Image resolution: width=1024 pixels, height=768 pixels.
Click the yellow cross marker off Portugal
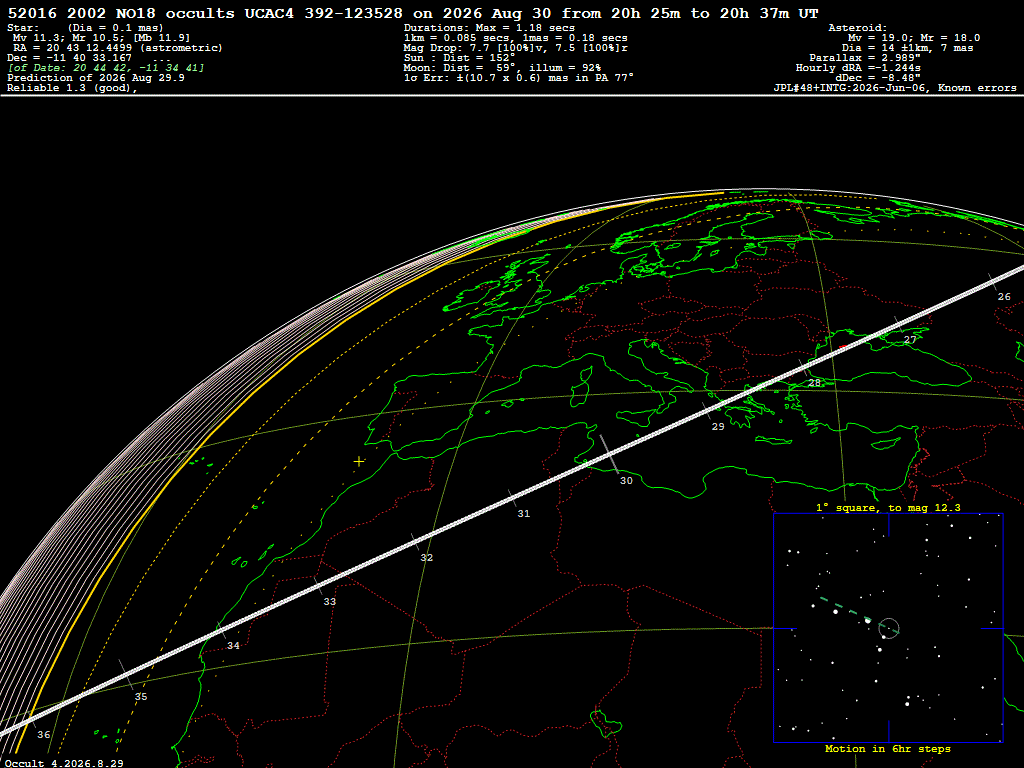359,461
